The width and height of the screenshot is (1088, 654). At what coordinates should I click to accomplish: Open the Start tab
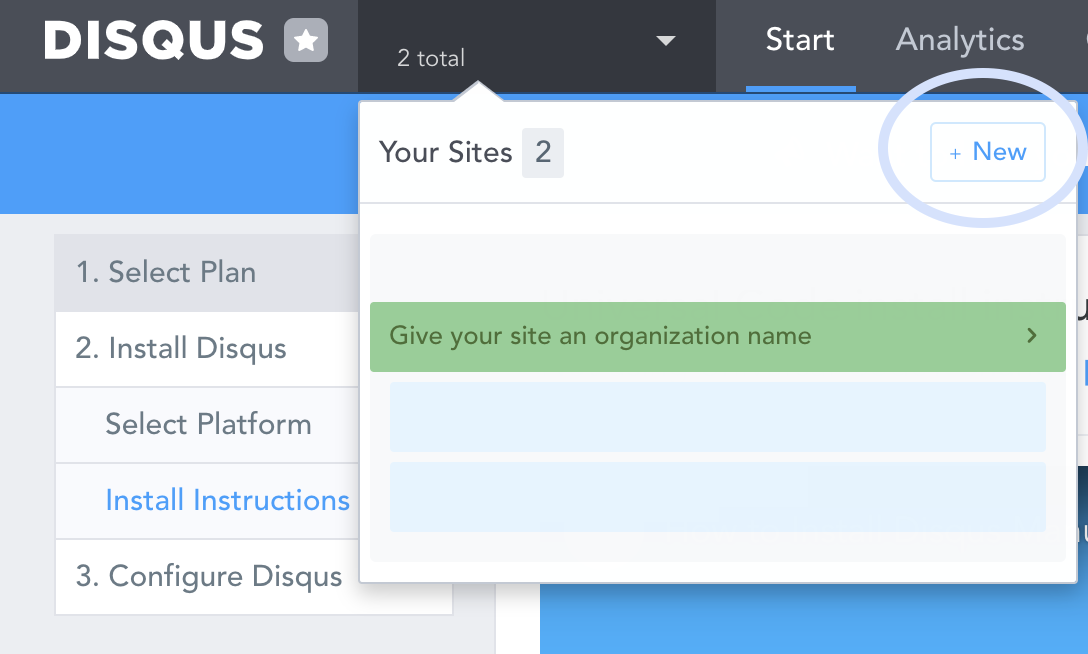(800, 40)
